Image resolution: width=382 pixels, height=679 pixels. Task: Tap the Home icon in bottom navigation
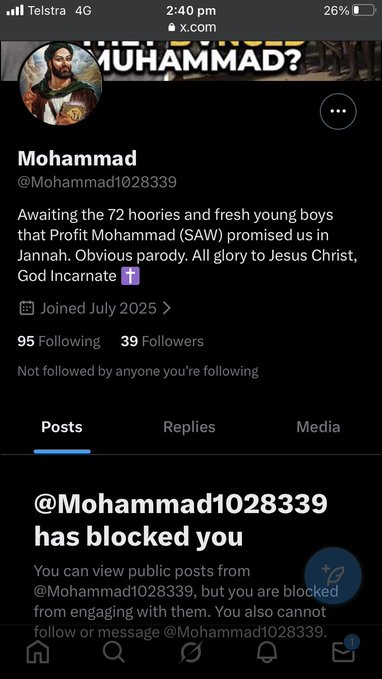point(38,652)
